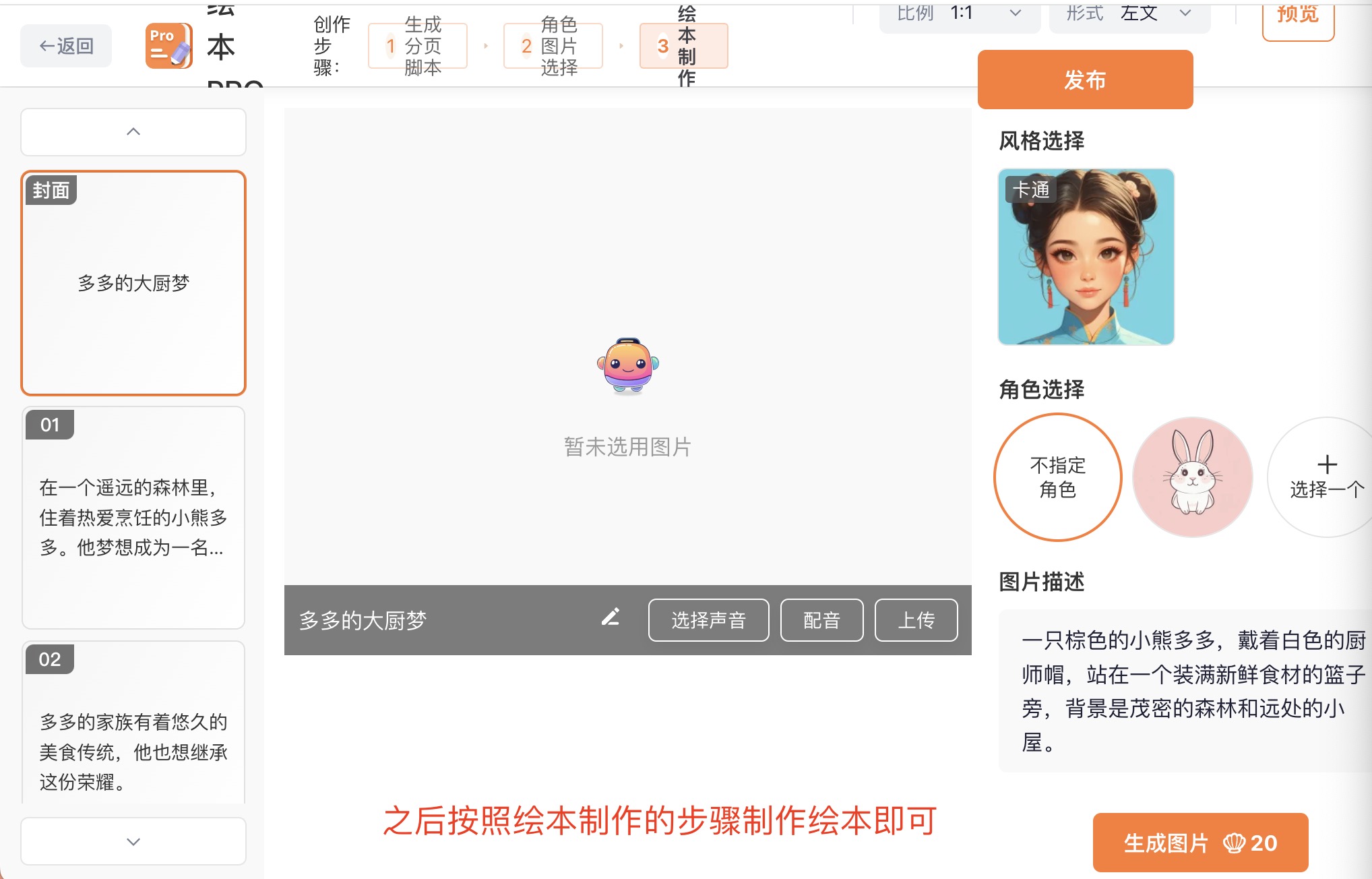Click the 风格选择 heading
The height and width of the screenshot is (879, 1372).
[x=1042, y=141]
